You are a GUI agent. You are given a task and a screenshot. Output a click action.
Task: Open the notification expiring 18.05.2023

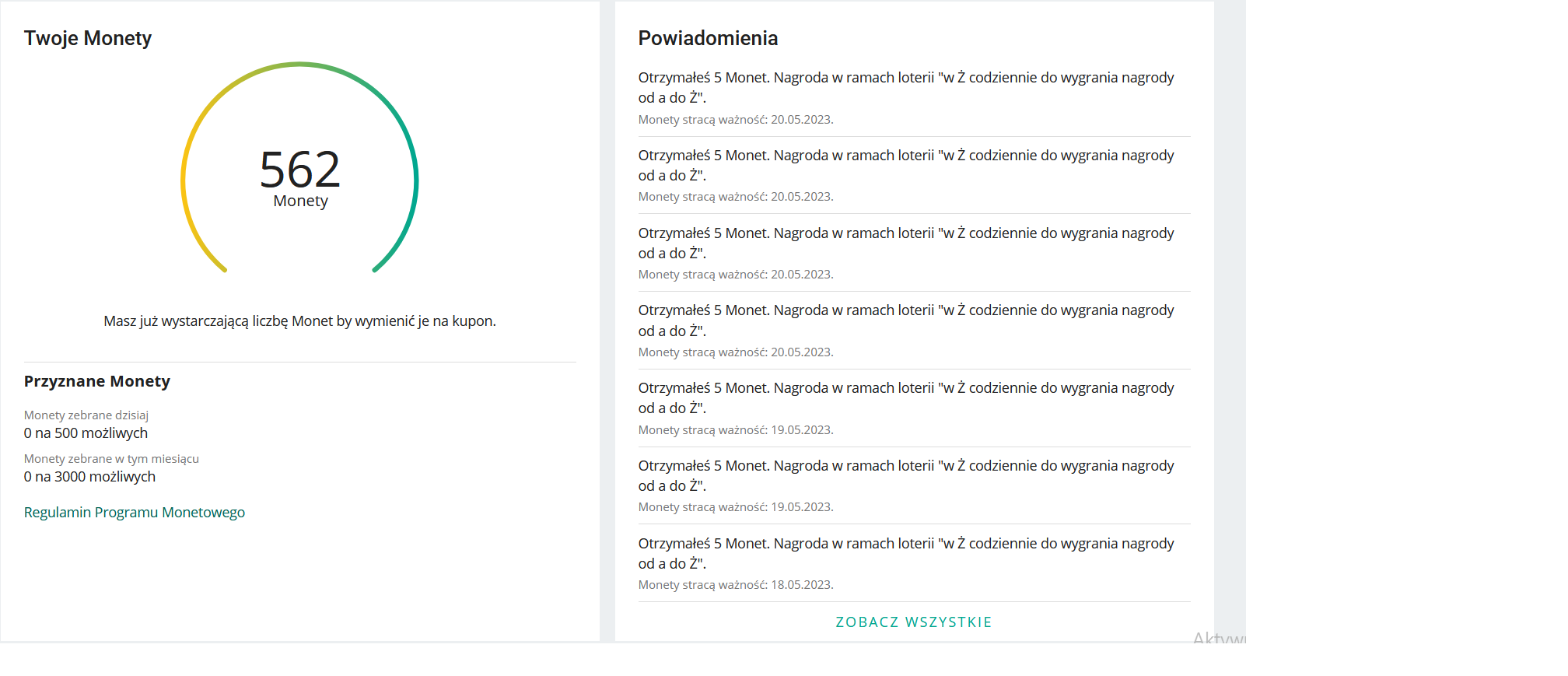tap(906, 554)
